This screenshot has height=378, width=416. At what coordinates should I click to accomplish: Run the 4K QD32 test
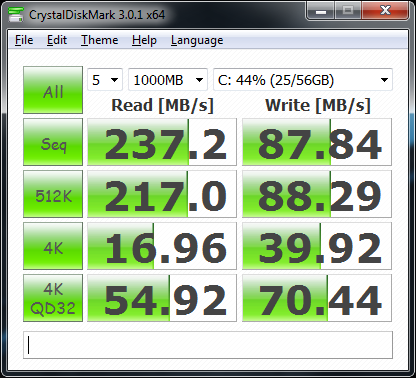click(53, 298)
